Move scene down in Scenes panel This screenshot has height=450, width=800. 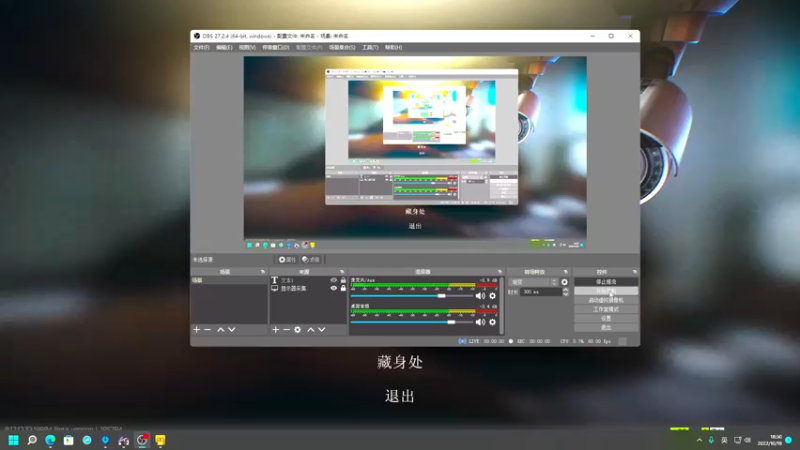pyautogui.click(x=232, y=330)
